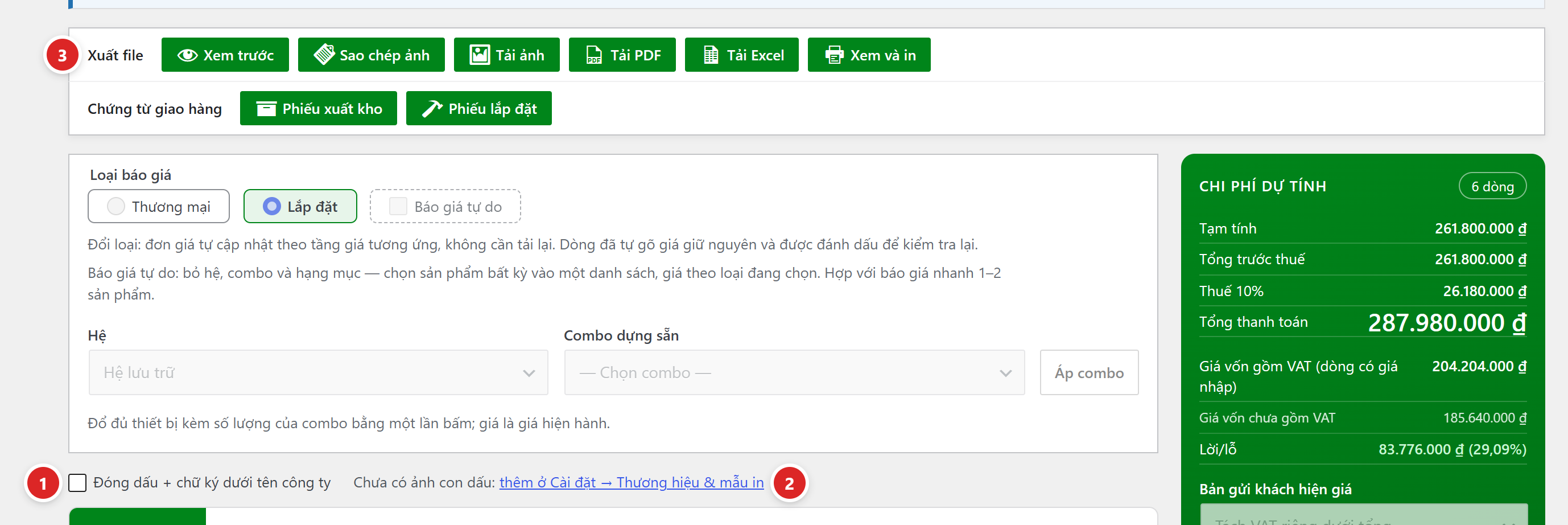The width and height of the screenshot is (1568, 525).
Task: Tick the Báo giá tự do checkbox
Action: 398,207
